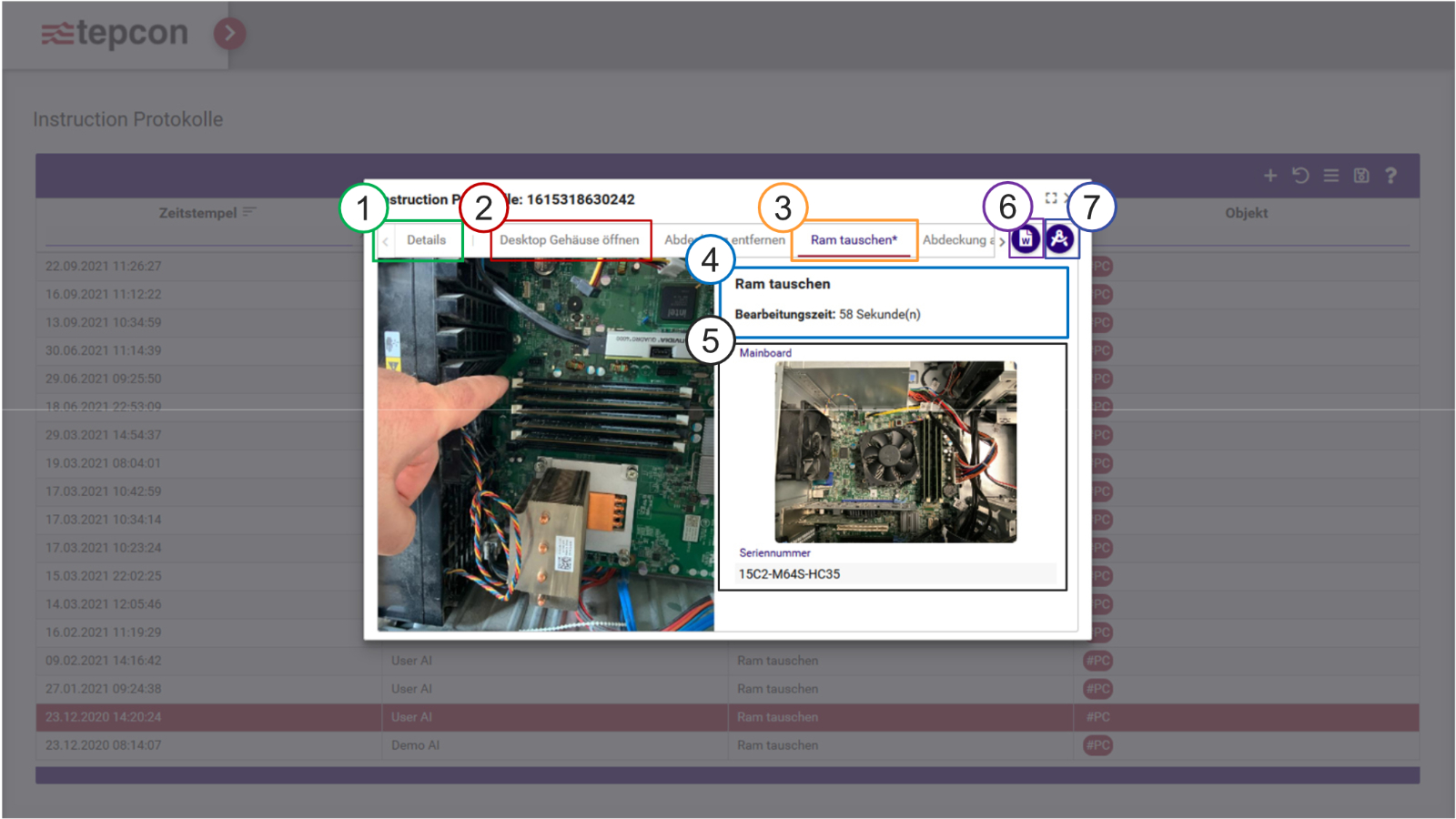Click the Seriennummer input field

click(x=895, y=574)
